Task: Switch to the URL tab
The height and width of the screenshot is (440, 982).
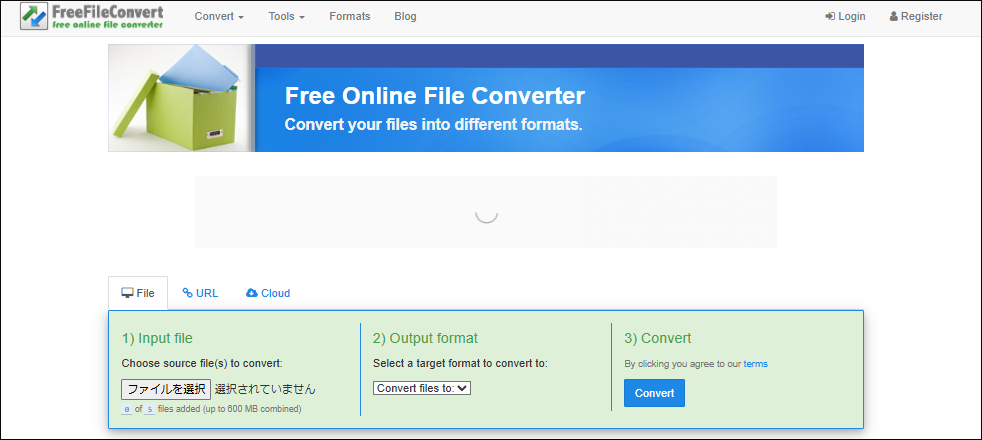Action: click(x=200, y=293)
